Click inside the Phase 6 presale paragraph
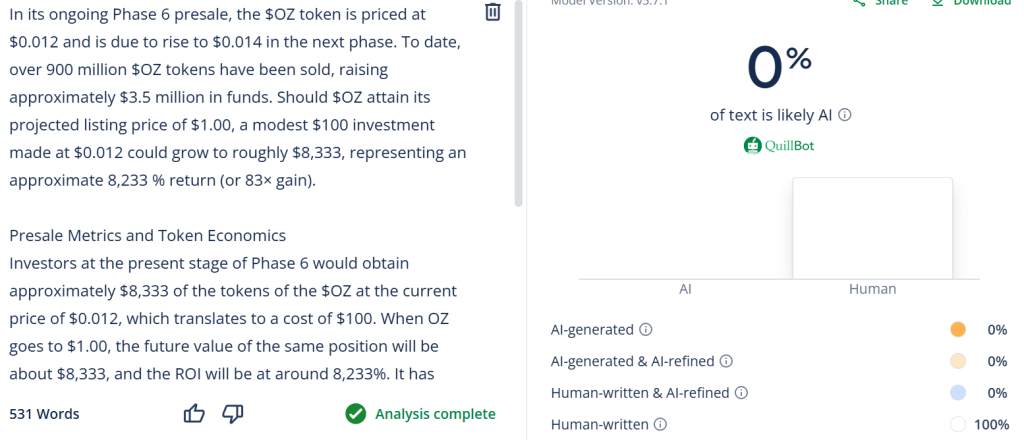The width and height of the screenshot is (1024, 440). [x=237, y=98]
